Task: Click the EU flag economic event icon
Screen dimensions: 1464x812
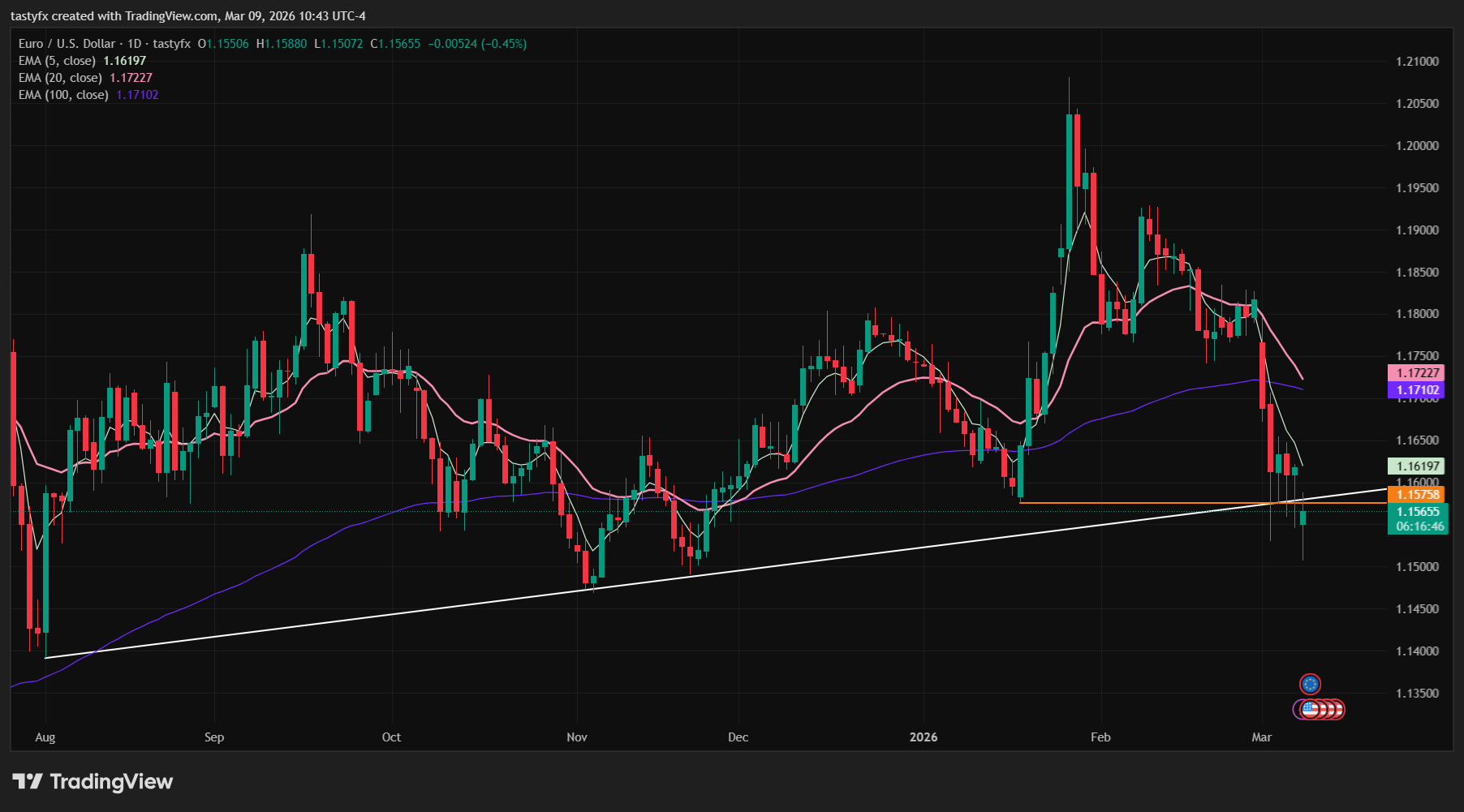Action: click(1311, 684)
